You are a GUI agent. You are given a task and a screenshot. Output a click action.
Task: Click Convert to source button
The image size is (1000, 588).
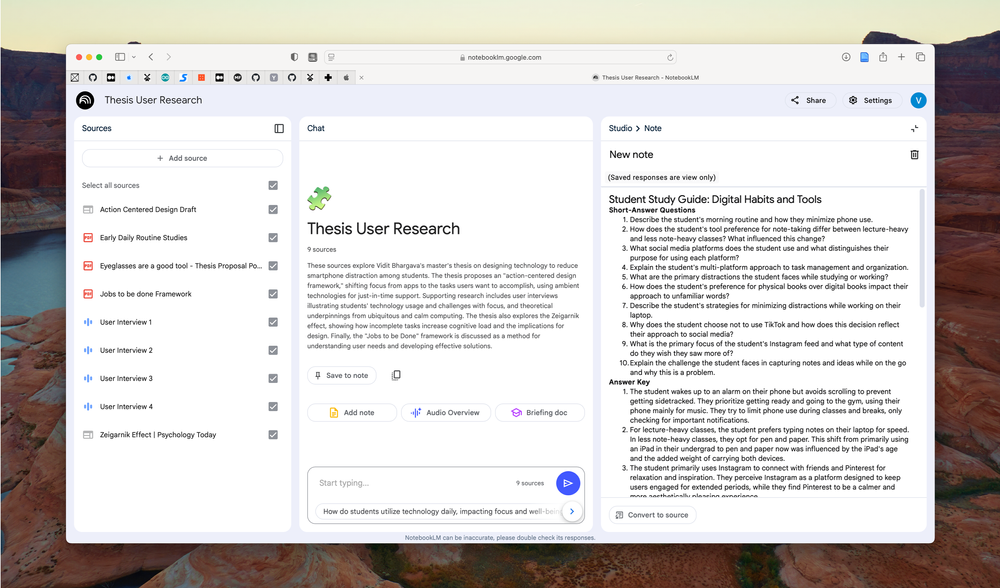[652, 515]
